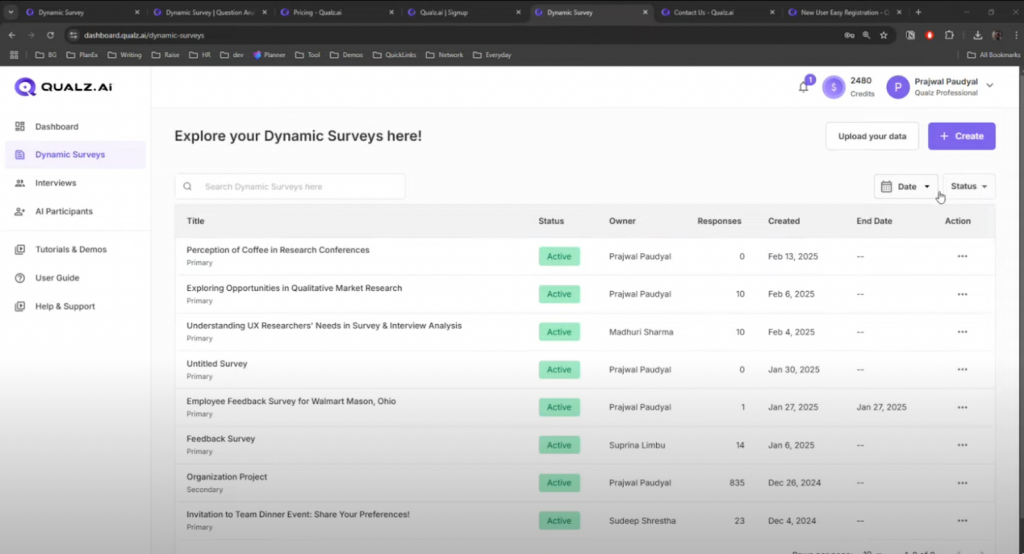Image resolution: width=1024 pixels, height=554 pixels.
Task: Open Perception of Coffee in Research Conferences survey
Action: tap(278, 250)
